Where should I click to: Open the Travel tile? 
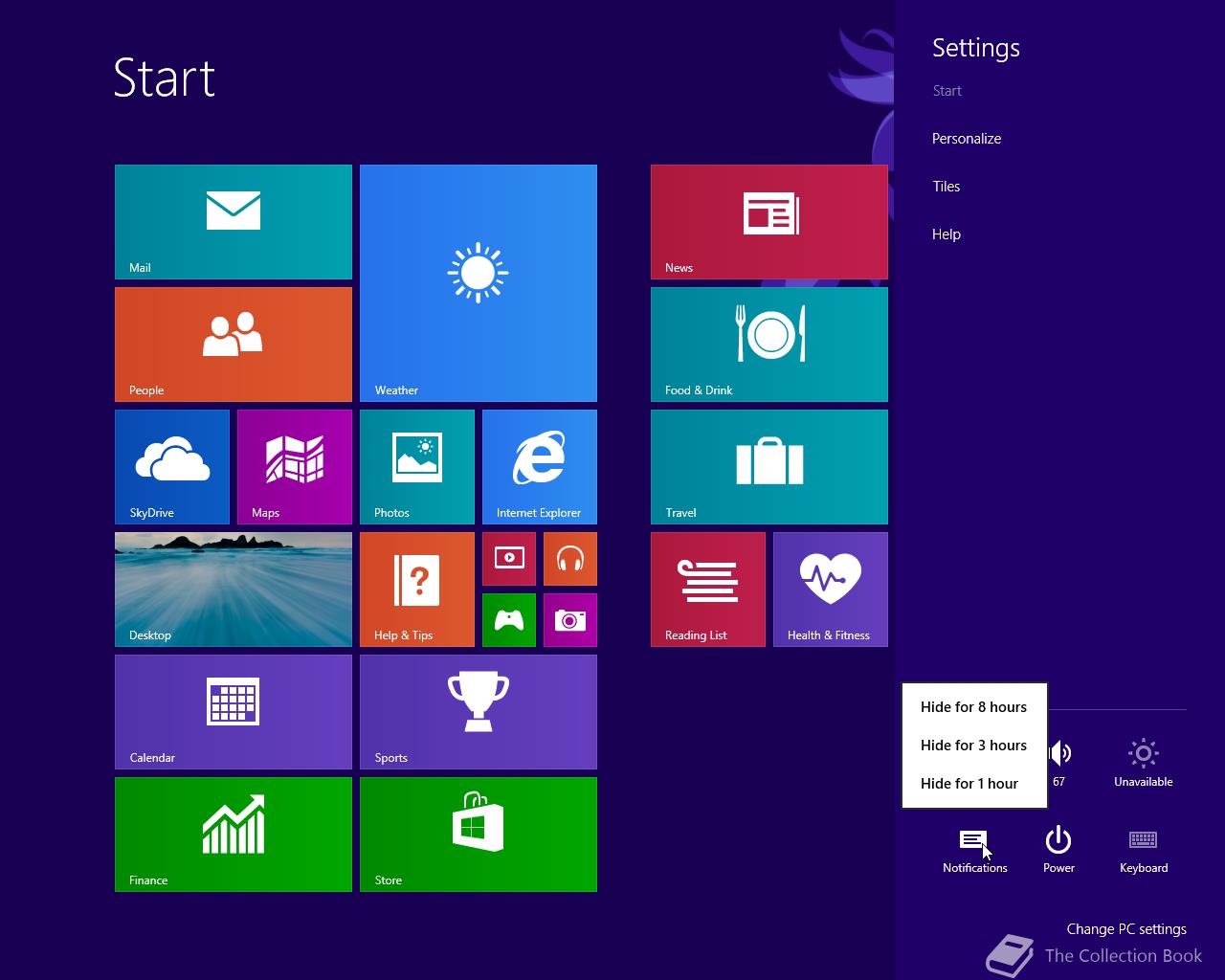pyautogui.click(x=769, y=467)
